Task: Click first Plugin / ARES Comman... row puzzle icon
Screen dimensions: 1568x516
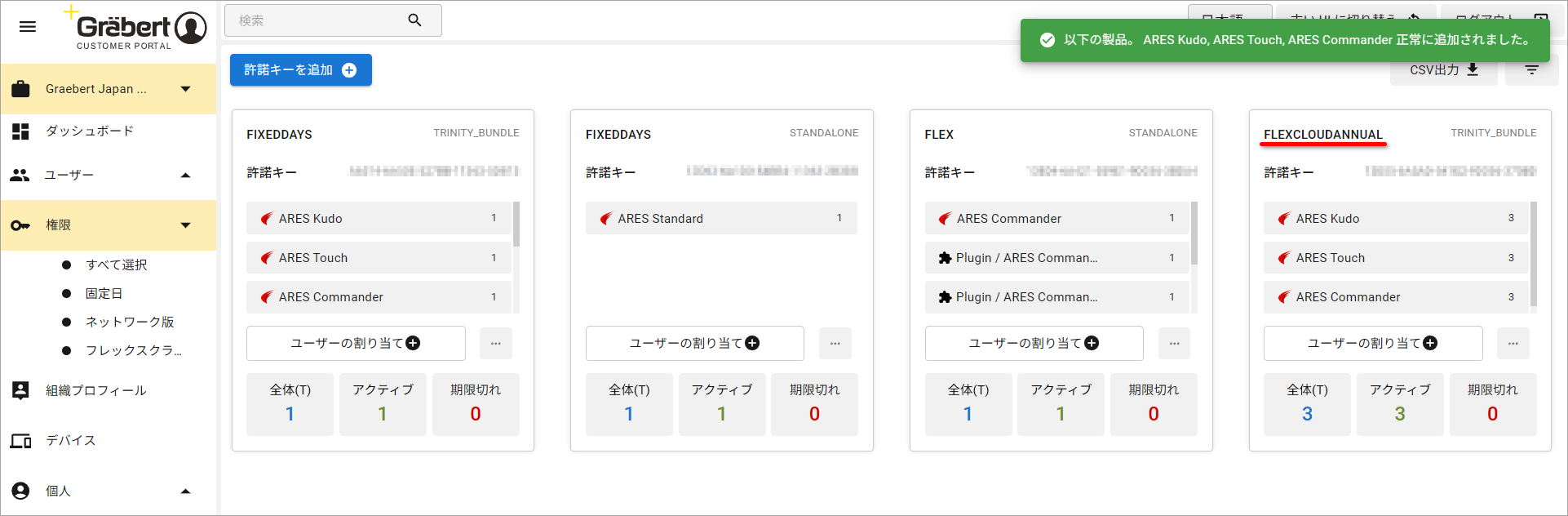Action: click(945, 258)
